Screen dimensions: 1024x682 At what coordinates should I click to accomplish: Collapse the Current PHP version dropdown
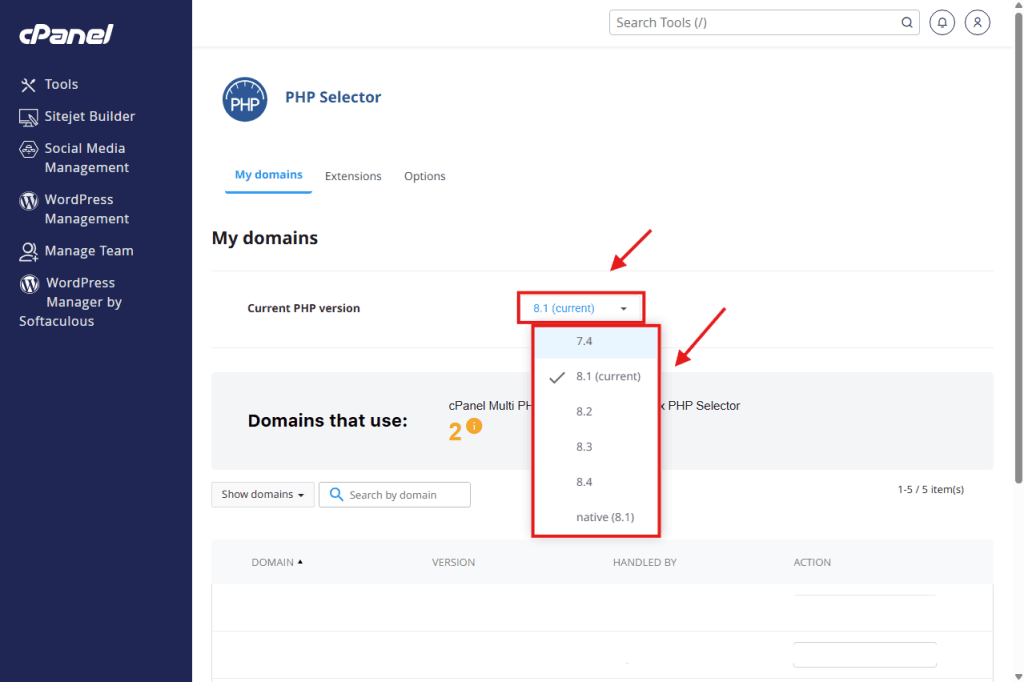tap(580, 308)
